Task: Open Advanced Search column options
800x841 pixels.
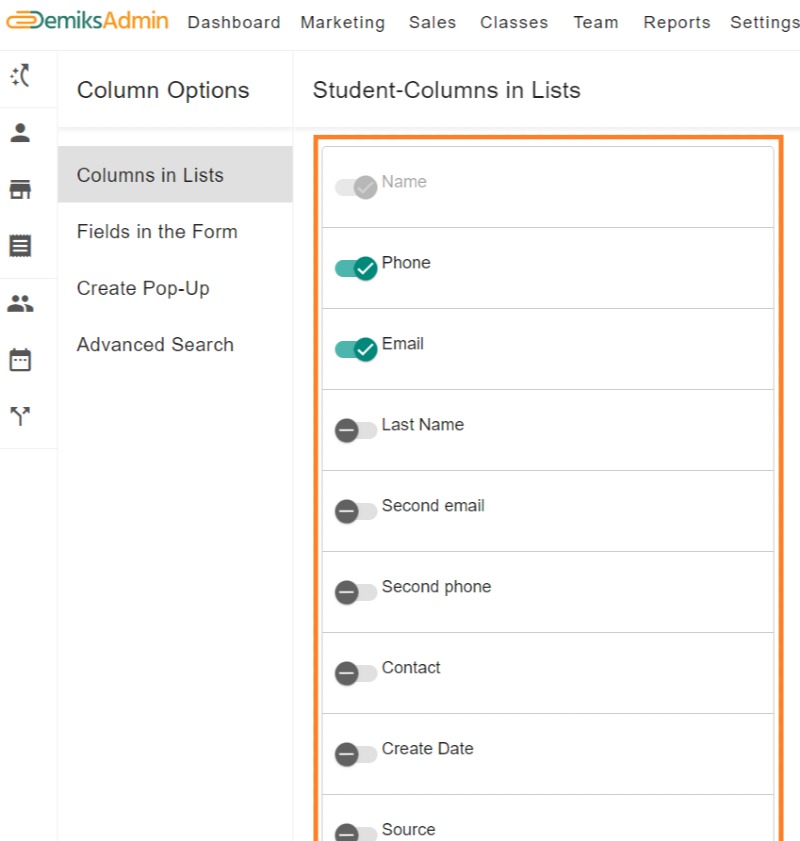Action: (x=155, y=344)
